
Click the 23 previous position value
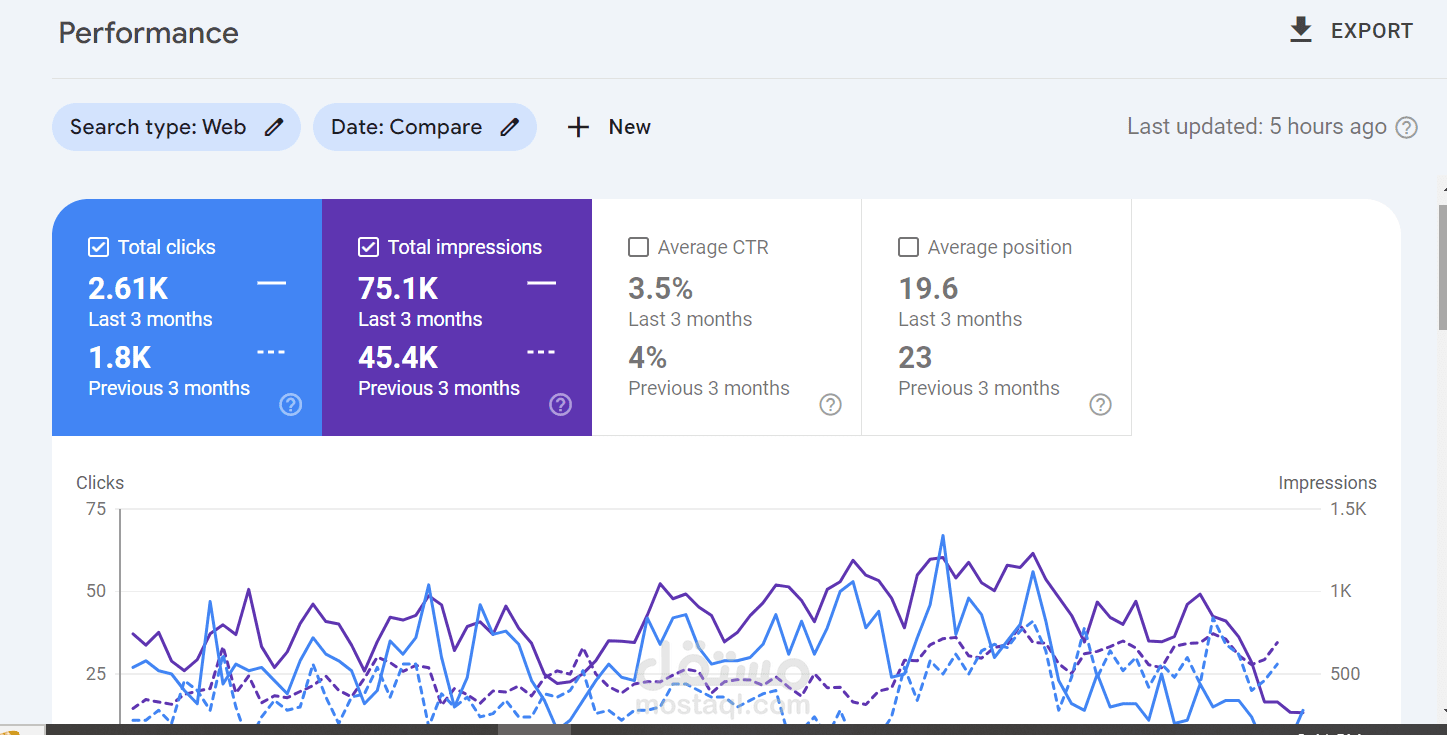click(915, 358)
